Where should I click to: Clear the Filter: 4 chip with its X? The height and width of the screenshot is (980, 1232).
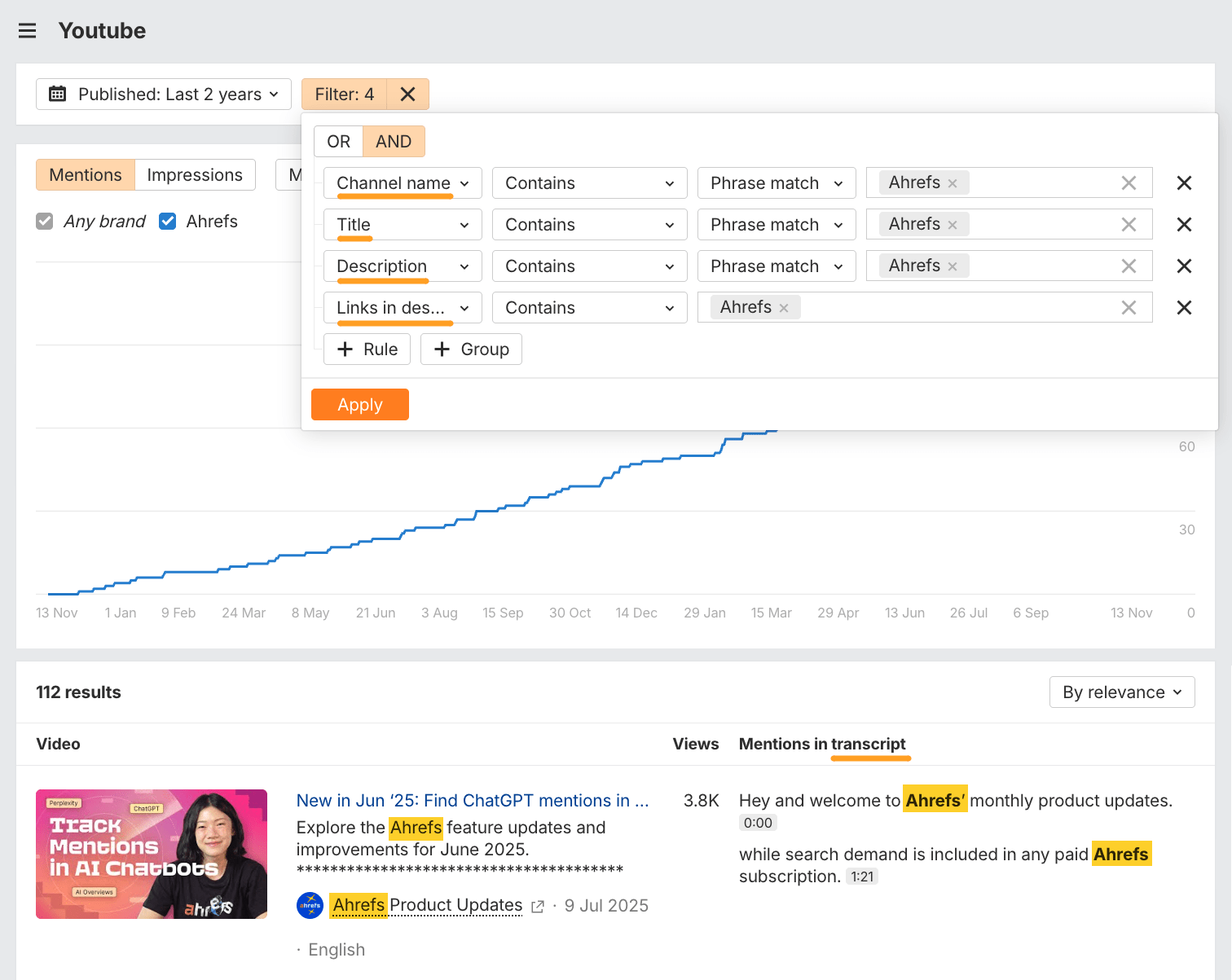pyautogui.click(x=407, y=94)
